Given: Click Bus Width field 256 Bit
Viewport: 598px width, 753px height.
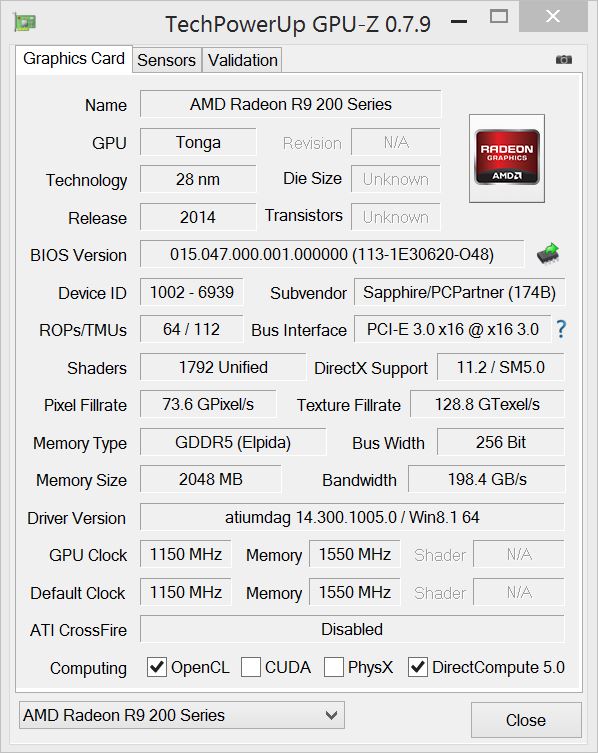Looking at the screenshot, I should pos(501,442).
